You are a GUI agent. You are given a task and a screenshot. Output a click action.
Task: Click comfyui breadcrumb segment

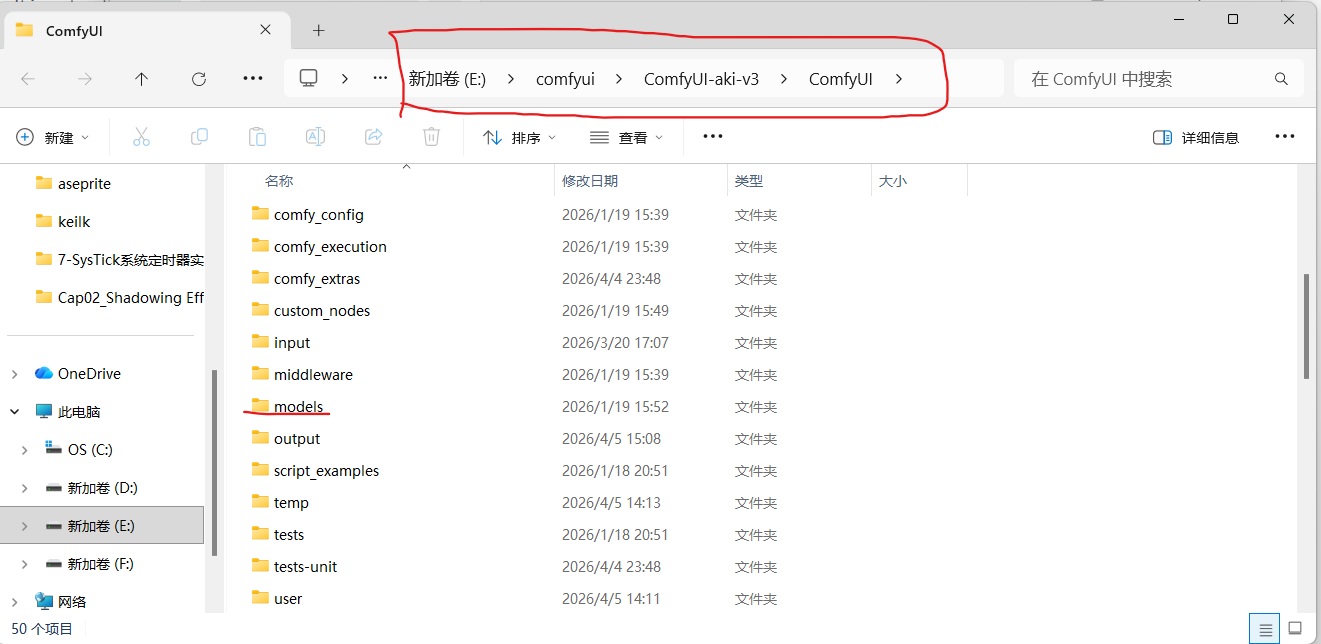coord(565,79)
